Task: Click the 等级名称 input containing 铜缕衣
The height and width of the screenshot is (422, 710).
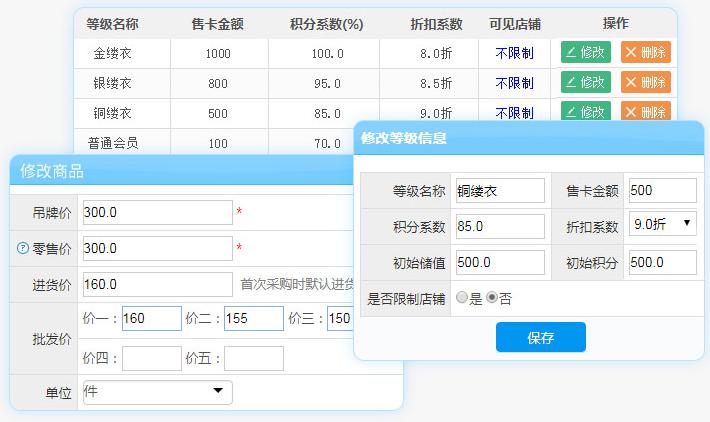Action: pos(500,190)
